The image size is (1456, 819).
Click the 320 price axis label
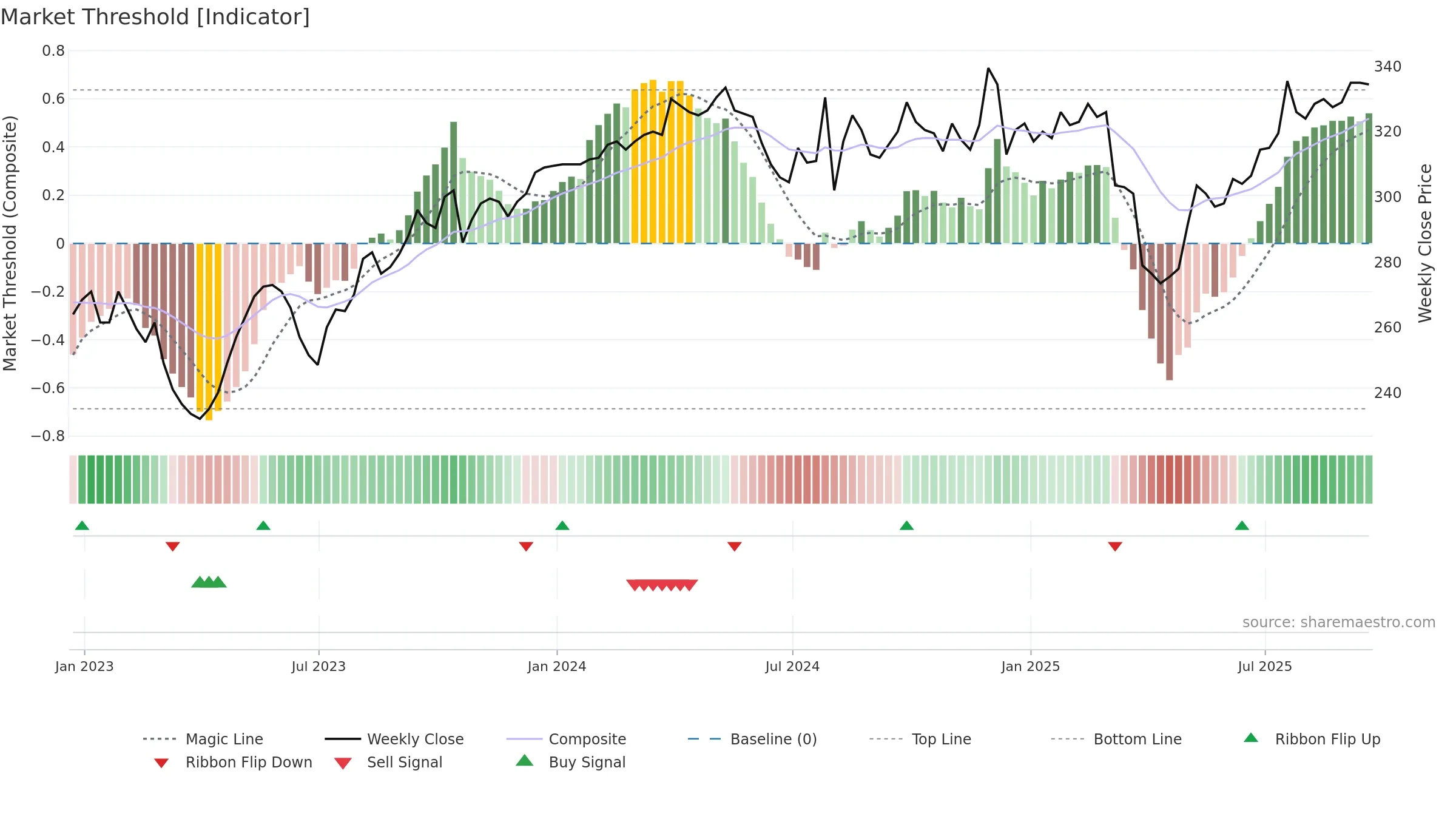(1388, 132)
